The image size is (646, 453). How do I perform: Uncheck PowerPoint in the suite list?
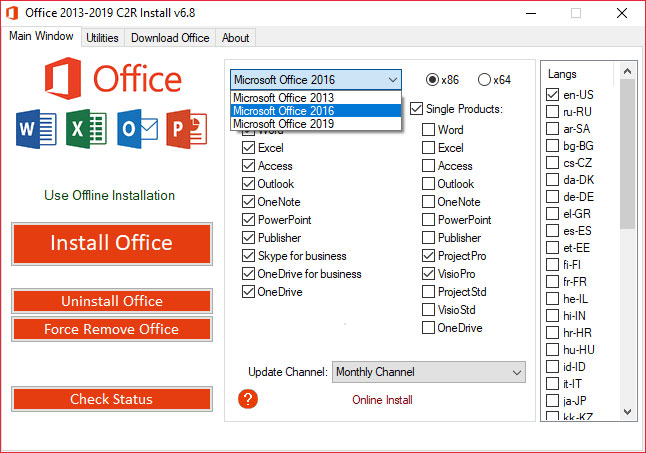pyautogui.click(x=248, y=219)
